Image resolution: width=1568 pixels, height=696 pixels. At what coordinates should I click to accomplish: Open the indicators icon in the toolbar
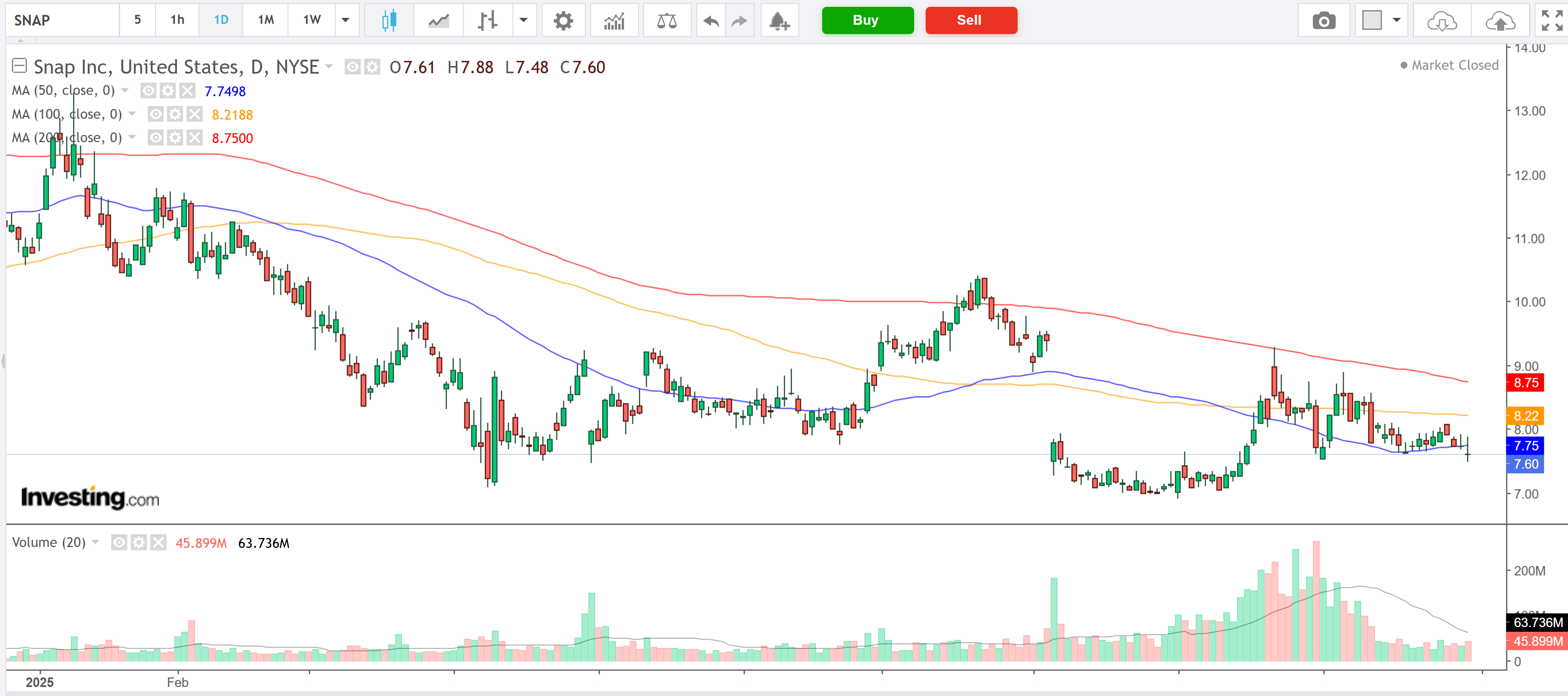click(x=614, y=20)
